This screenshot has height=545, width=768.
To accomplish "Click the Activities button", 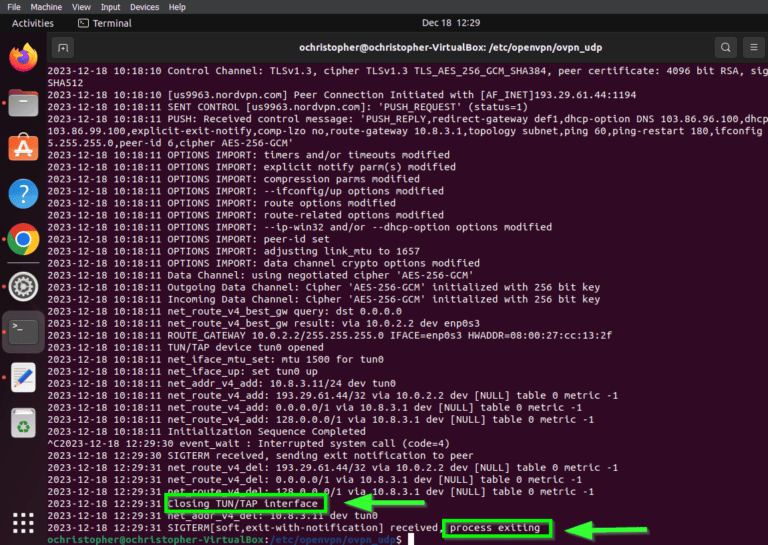I will 33,23.
